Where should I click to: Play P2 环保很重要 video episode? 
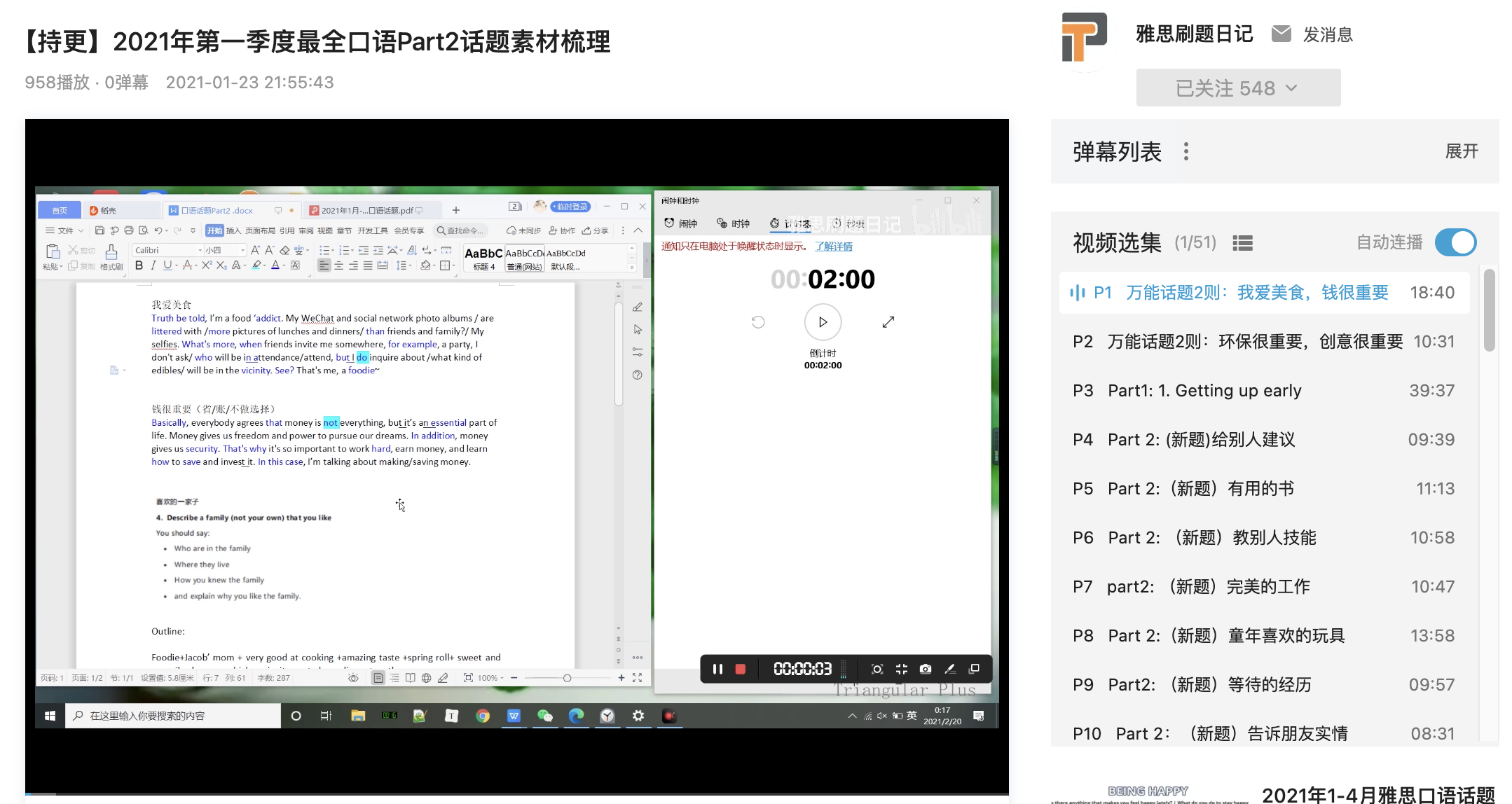click(1254, 342)
